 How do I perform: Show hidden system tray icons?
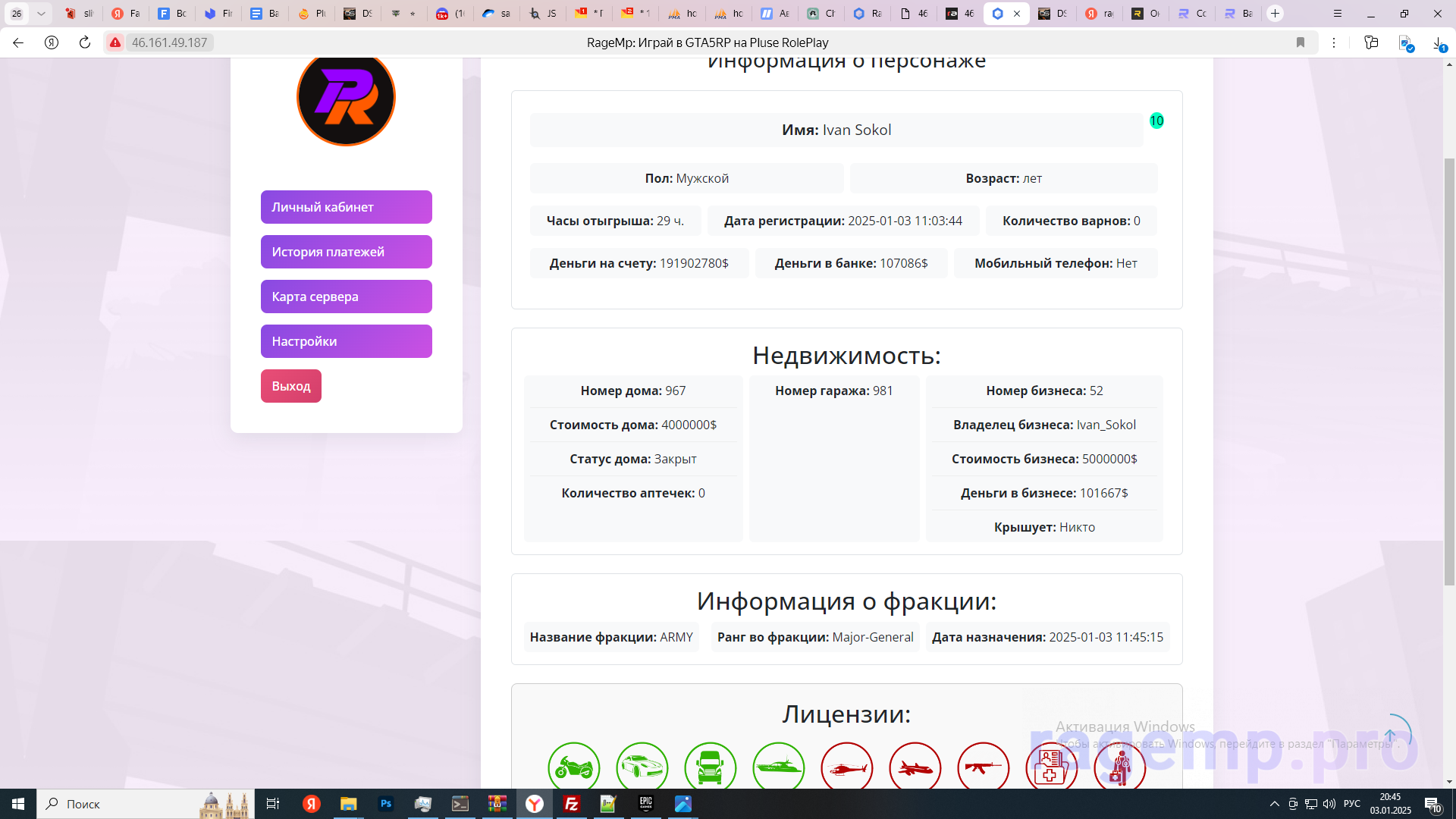pyautogui.click(x=1275, y=804)
